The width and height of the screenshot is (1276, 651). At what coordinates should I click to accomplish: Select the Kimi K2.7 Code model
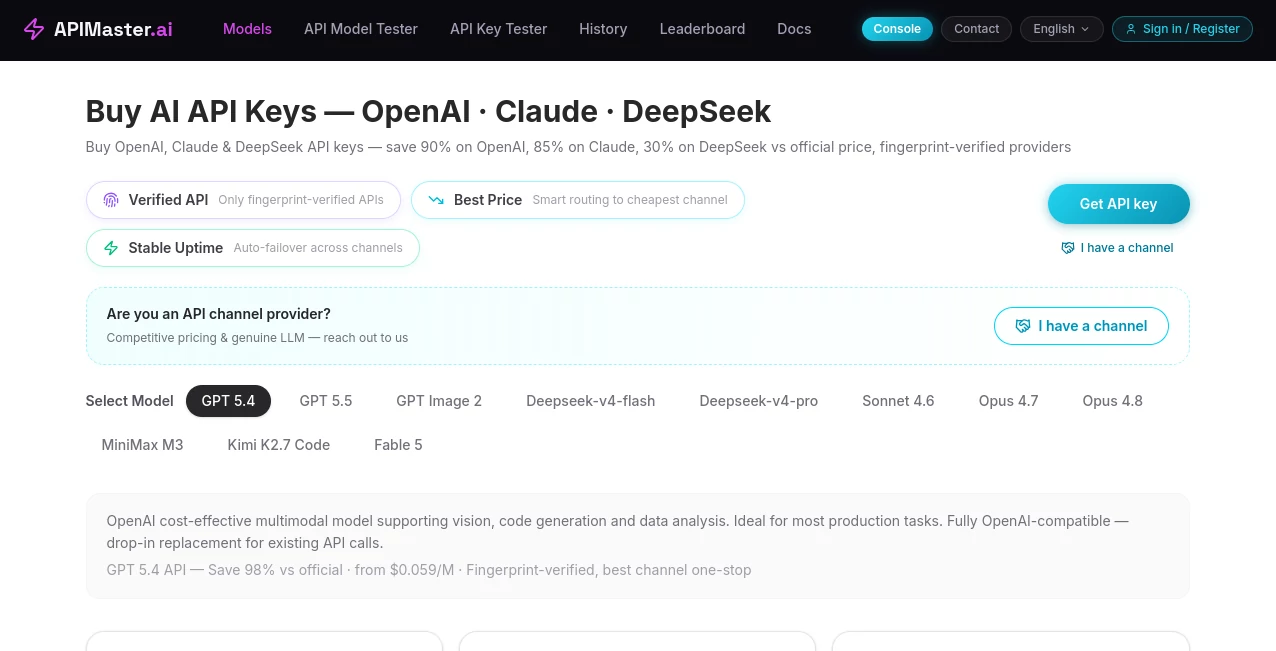tap(279, 445)
